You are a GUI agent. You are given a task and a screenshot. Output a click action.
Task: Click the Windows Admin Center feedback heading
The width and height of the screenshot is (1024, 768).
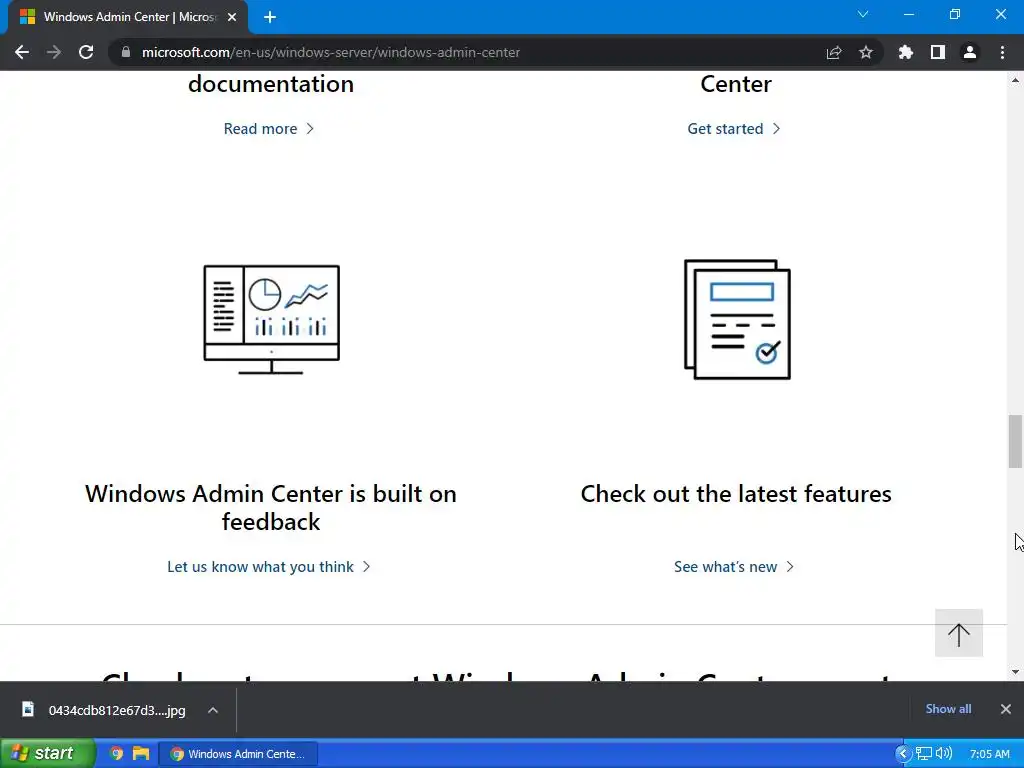[270, 507]
